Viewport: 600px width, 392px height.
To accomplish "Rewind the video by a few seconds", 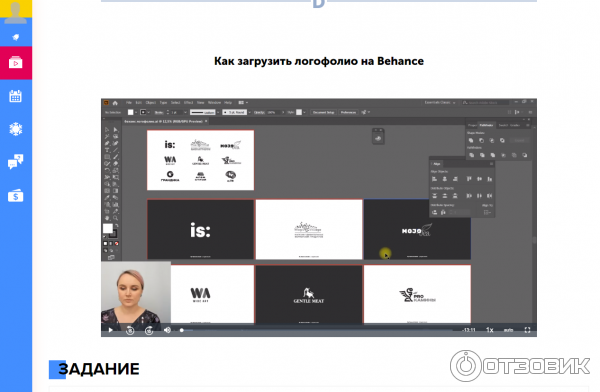I will [130, 330].
